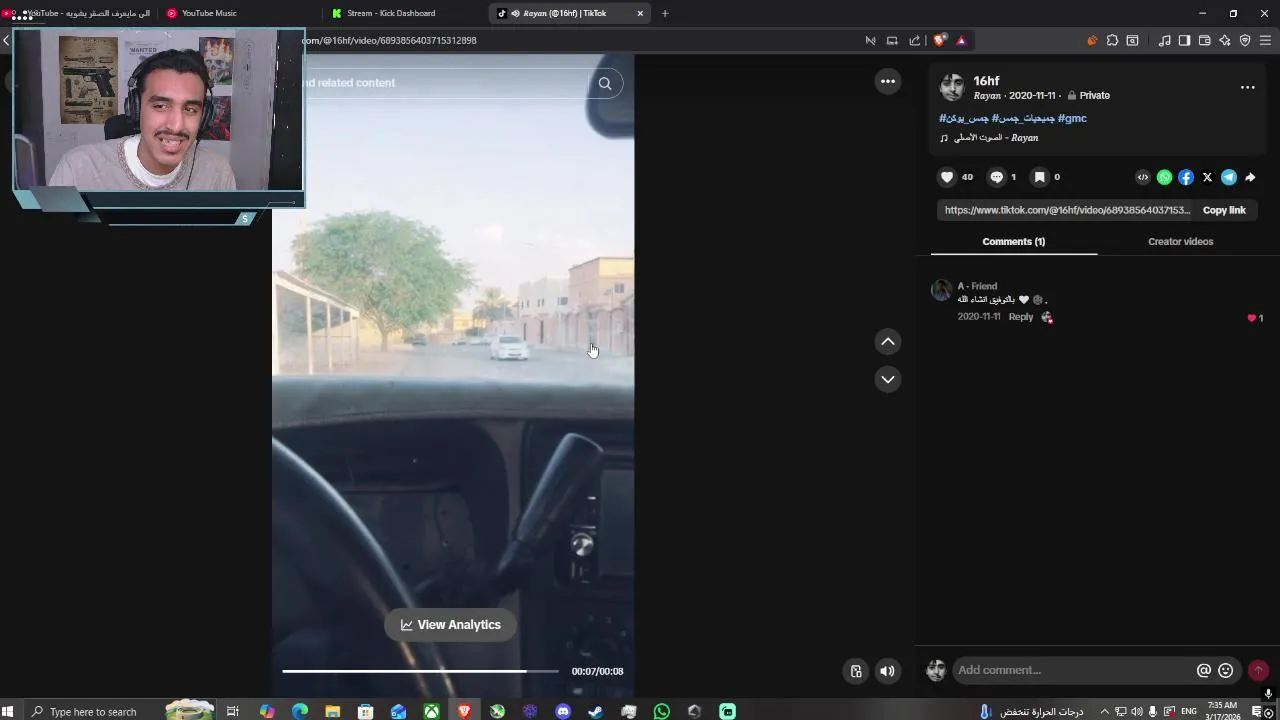Open Brave Wallet icon

click(x=1204, y=40)
